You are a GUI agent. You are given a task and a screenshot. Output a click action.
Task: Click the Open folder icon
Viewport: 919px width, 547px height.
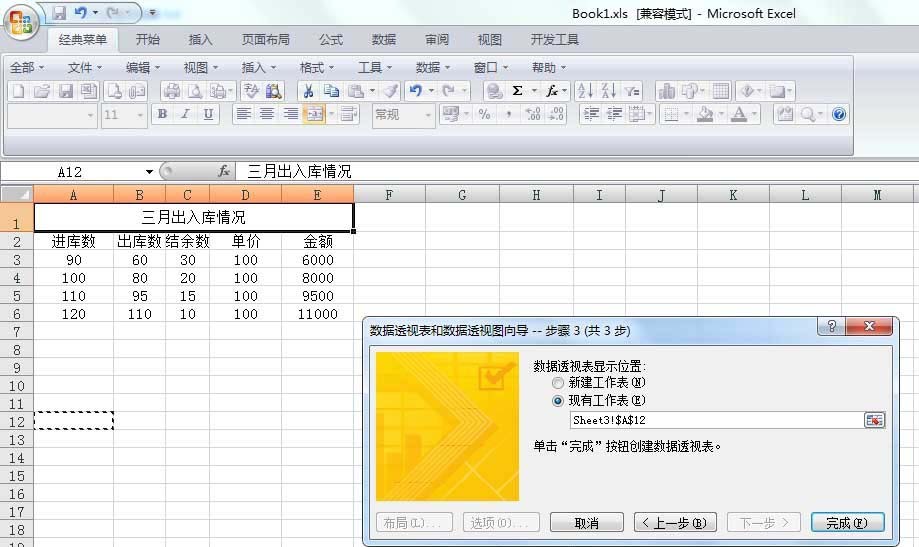tap(42, 91)
